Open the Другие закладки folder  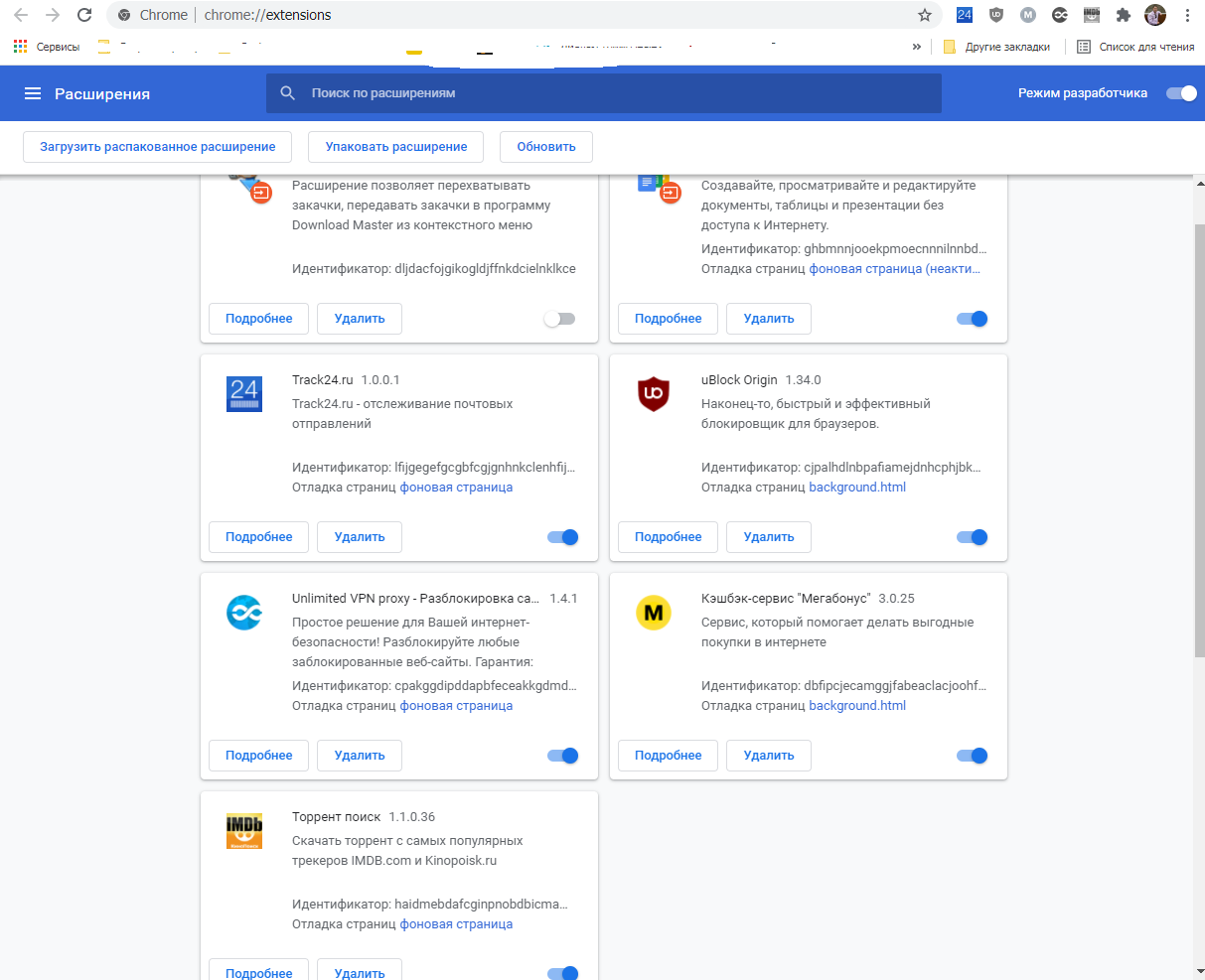tap(996, 47)
